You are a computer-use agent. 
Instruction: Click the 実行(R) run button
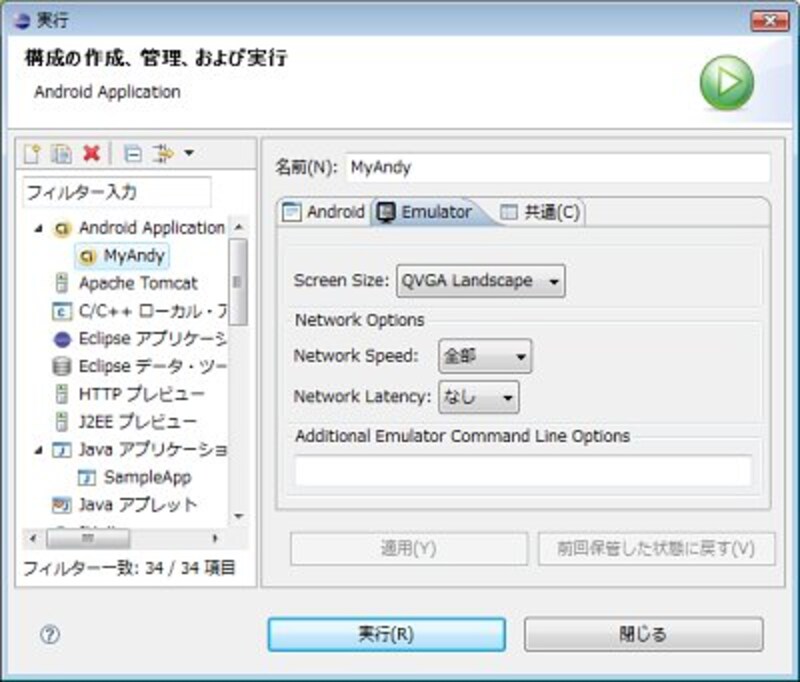point(387,634)
